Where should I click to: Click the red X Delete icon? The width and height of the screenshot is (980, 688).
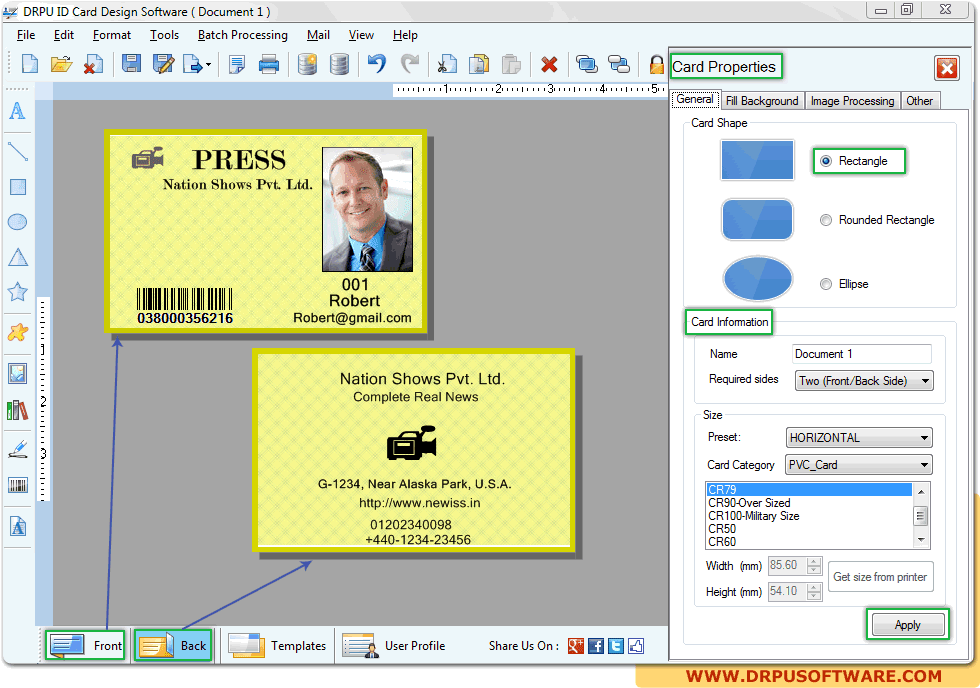549,64
